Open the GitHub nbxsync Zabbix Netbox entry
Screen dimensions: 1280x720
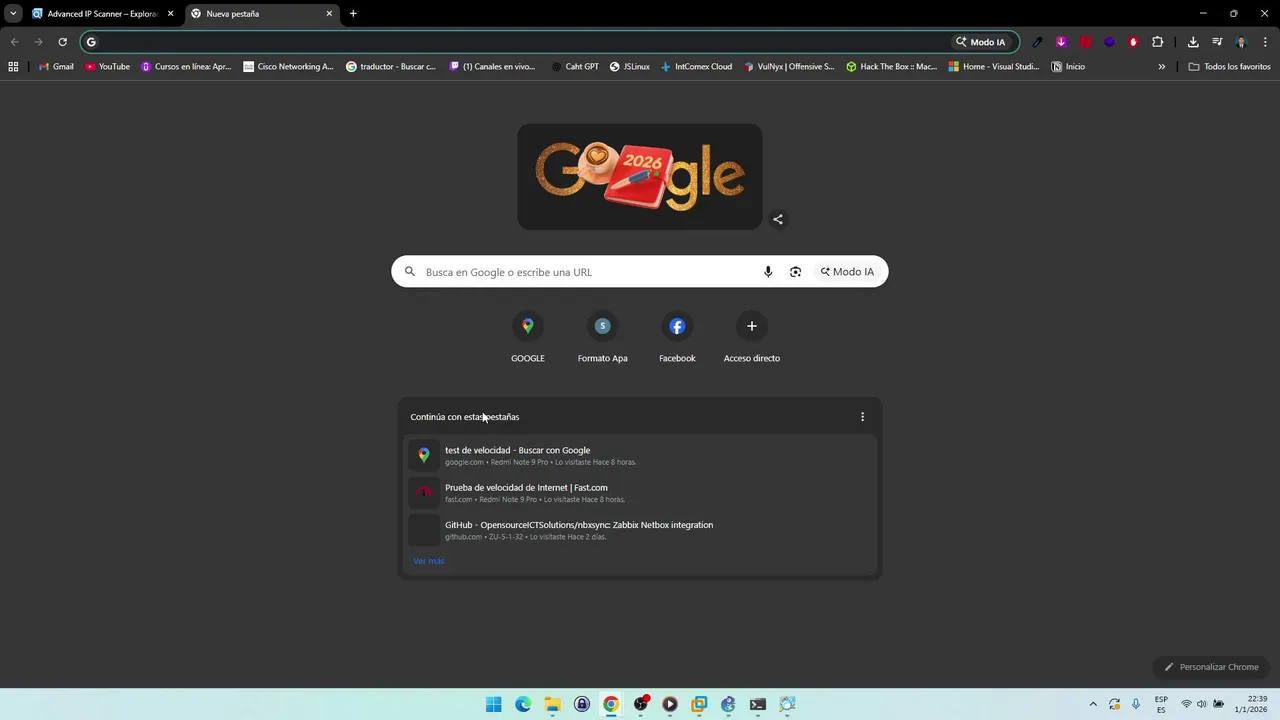[640, 530]
